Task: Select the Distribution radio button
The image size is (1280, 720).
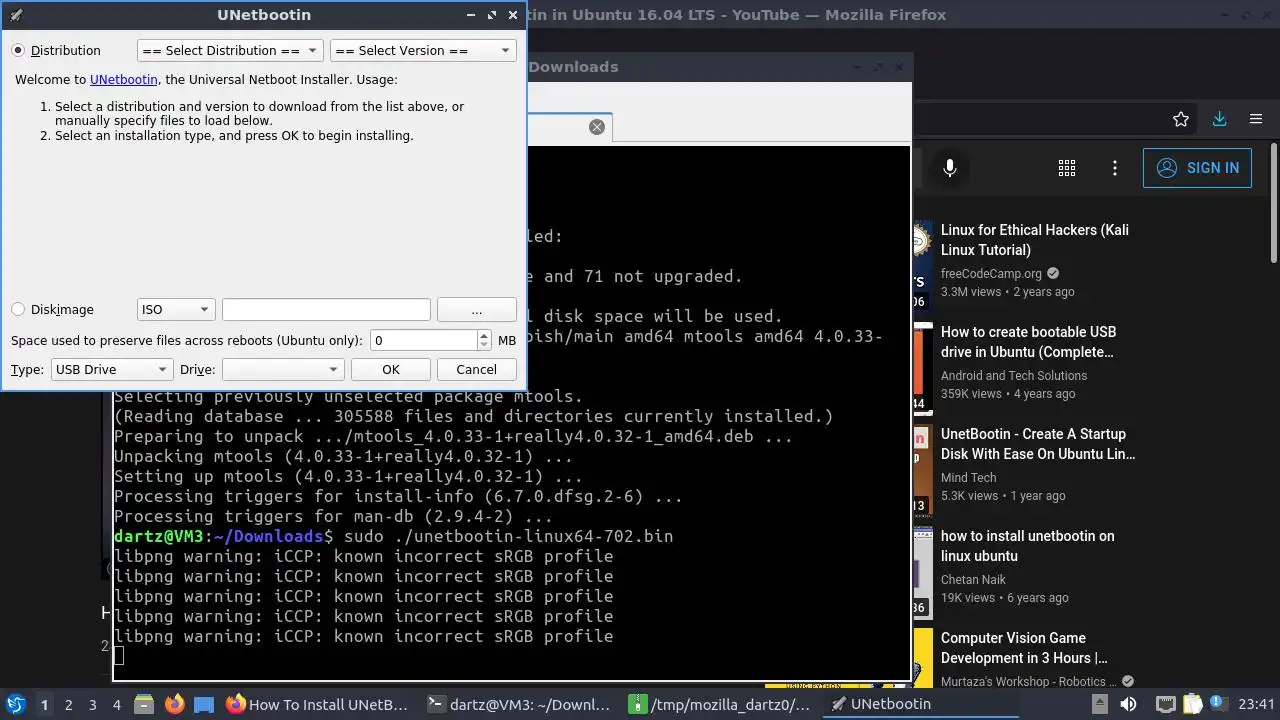Action: pos(18,50)
